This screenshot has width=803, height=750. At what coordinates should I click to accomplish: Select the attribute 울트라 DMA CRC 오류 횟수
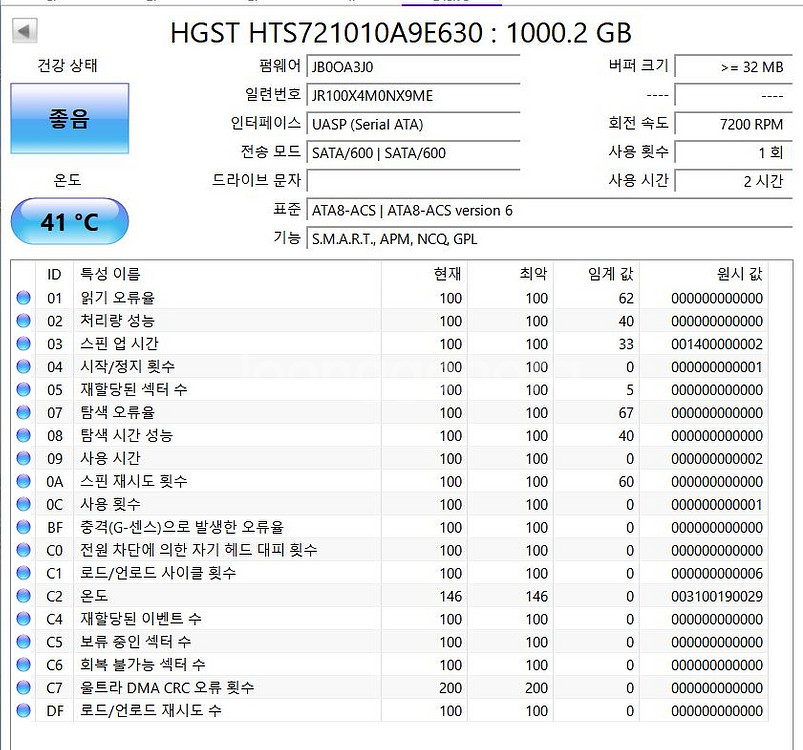click(167, 688)
